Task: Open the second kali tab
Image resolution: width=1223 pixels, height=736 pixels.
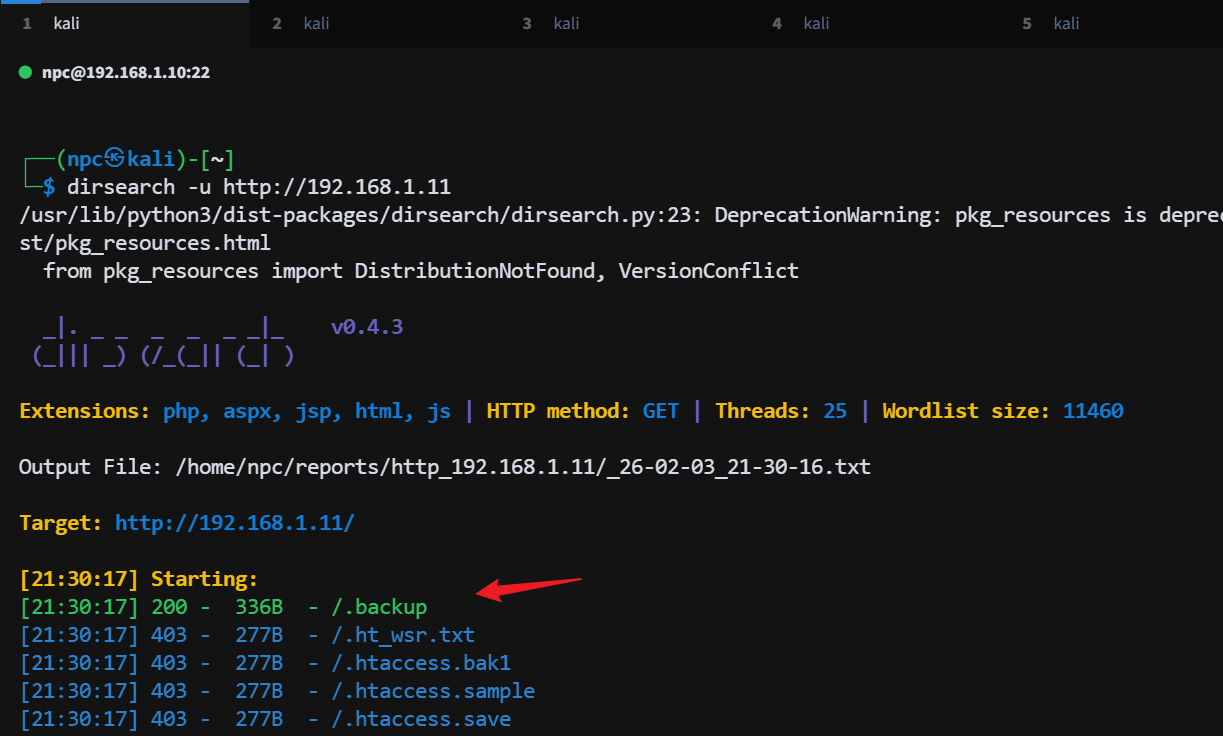Action: point(316,24)
